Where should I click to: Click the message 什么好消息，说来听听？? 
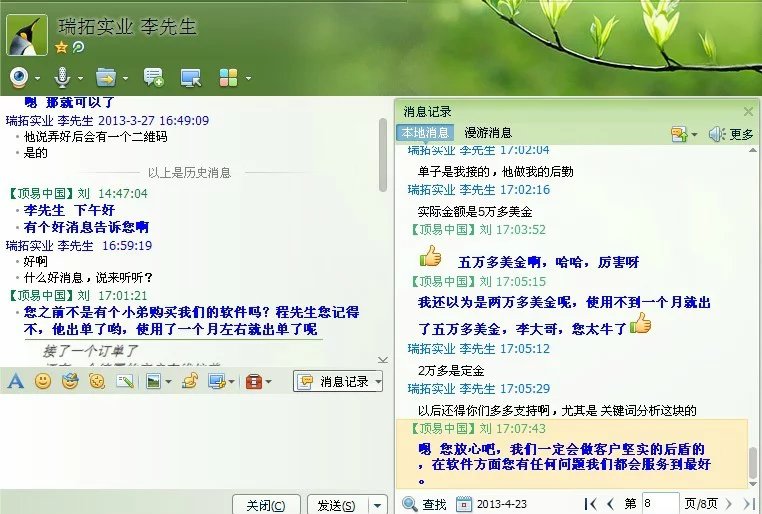[88, 278]
